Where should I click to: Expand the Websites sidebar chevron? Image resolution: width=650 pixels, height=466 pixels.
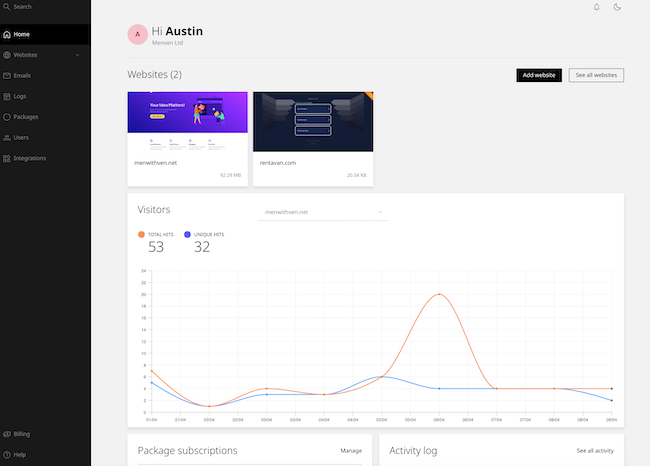(x=77, y=55)
